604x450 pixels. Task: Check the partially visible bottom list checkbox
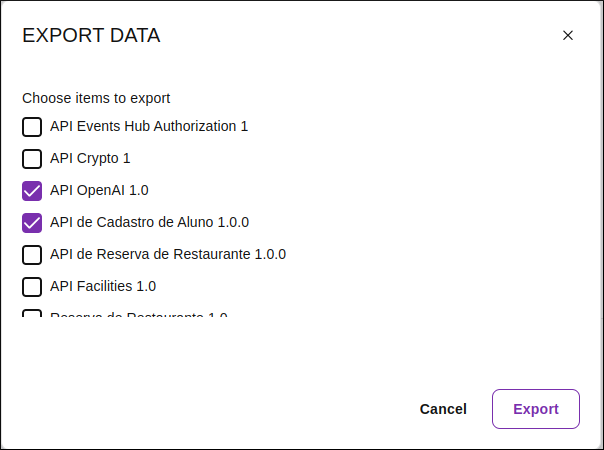coord(32,316)
